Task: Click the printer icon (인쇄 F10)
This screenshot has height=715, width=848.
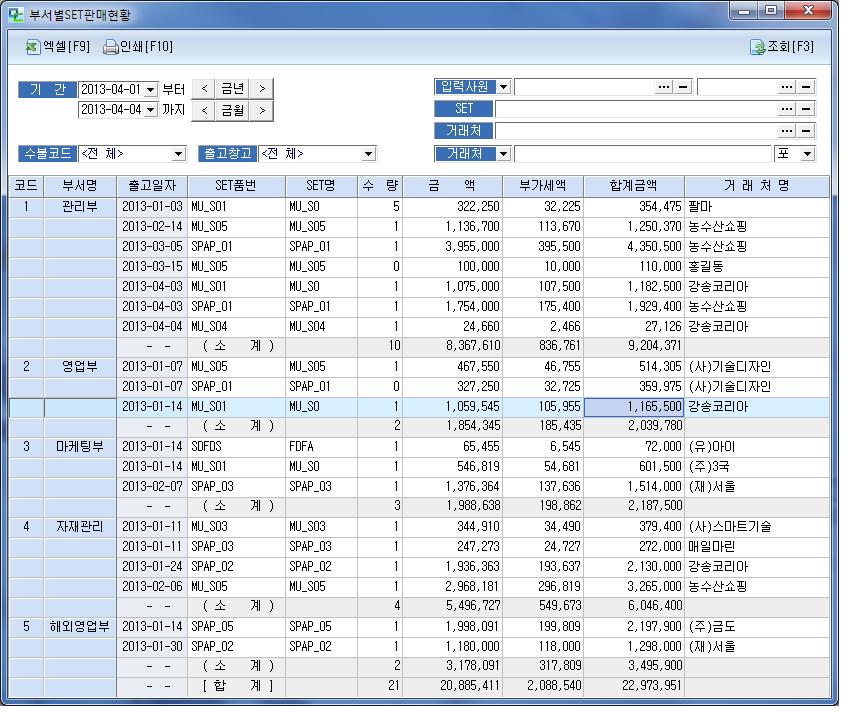Action: point(110,47)
